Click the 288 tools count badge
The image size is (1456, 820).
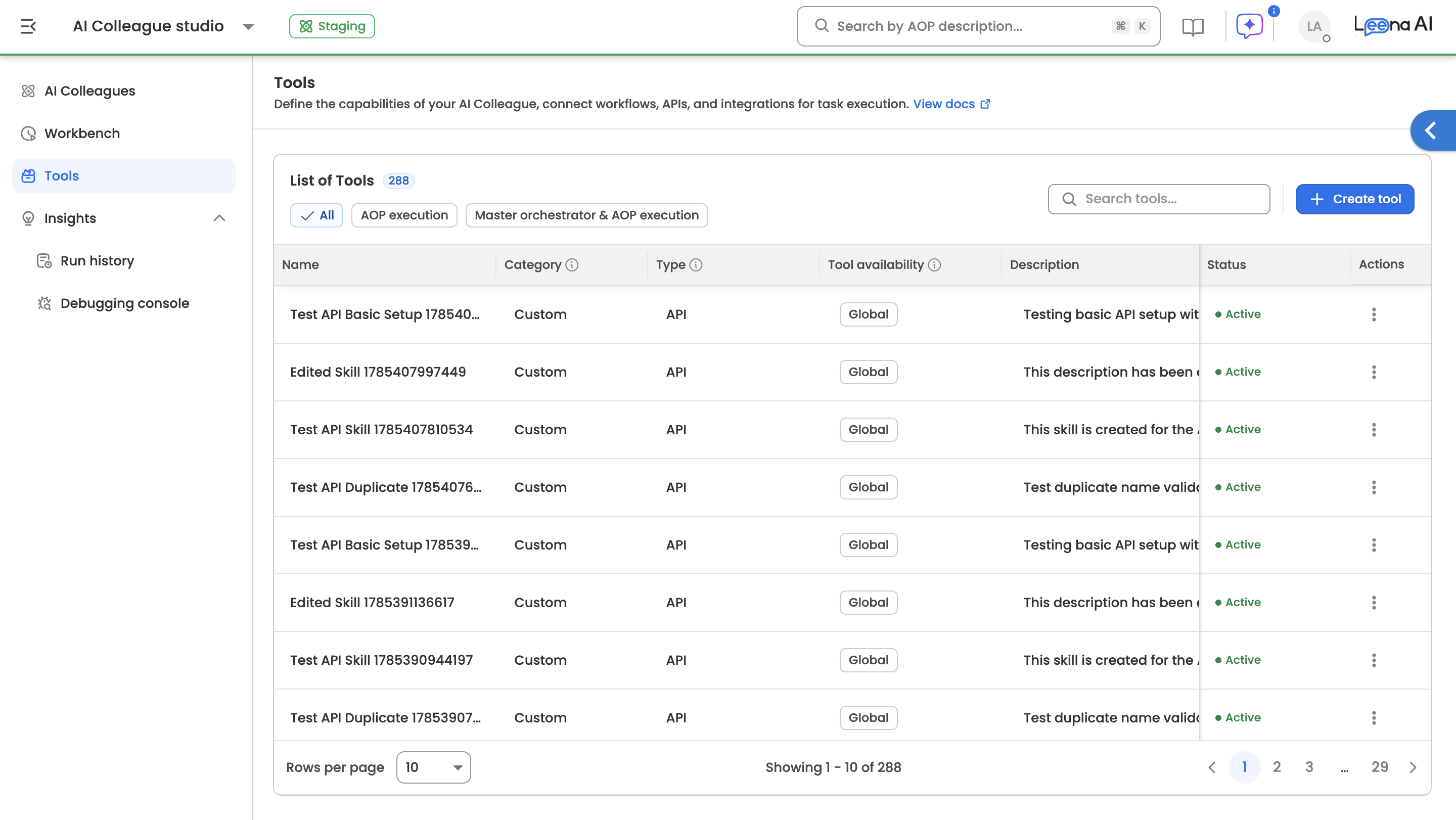tap(398, 180)
